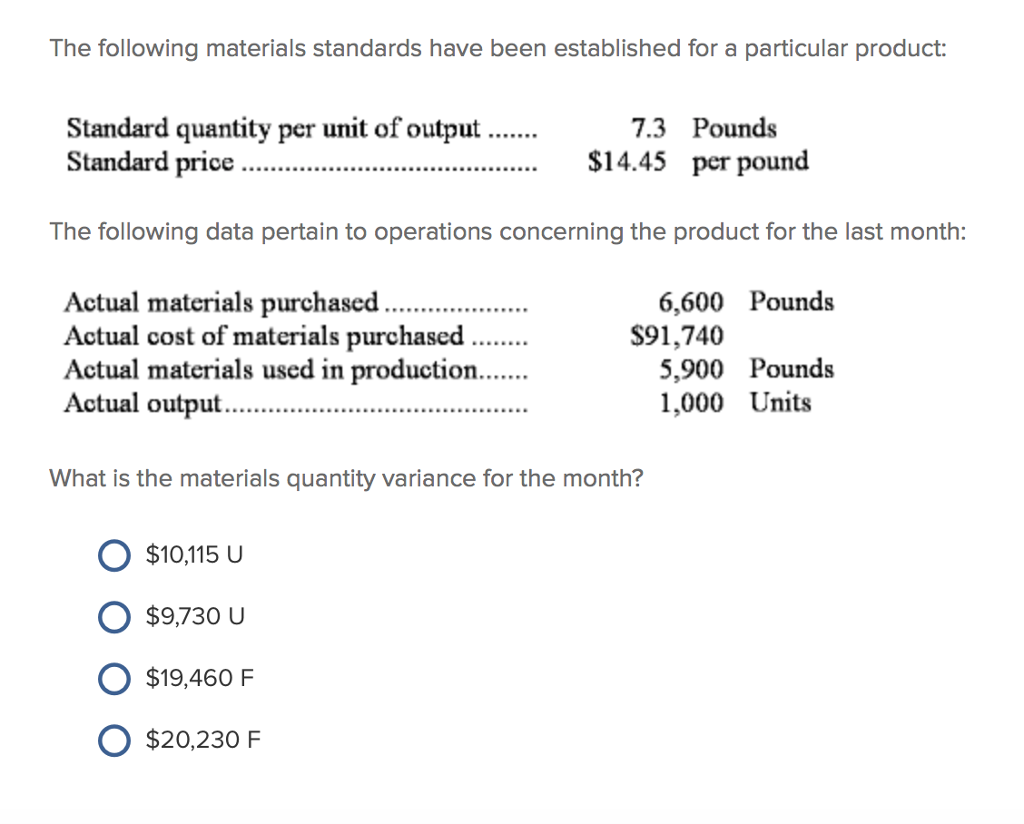Select the $10,115 U answer option
Image resolution: width=1024 pixels, height=824 pixels.
pyautogui.click(x=114, y=555)
